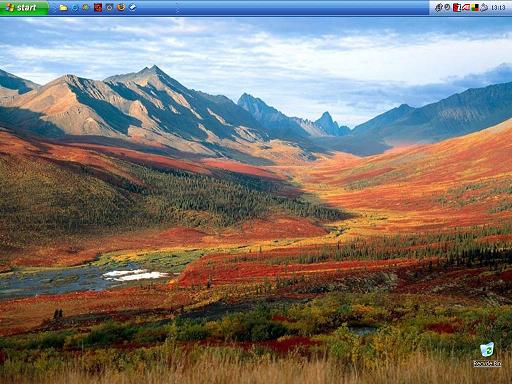Click the blue-white disc Quick Launch icon
This screenshot has height=384, width=512.
click(x=132, y=7)
